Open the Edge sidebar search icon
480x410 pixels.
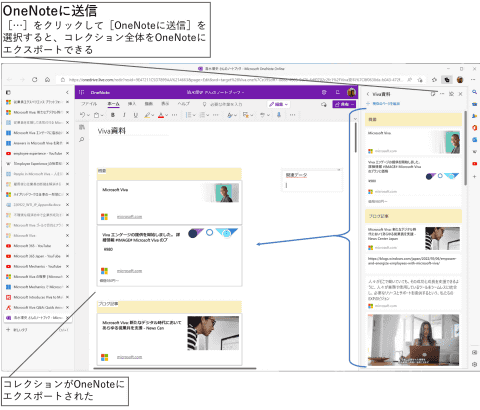point(474,92)
